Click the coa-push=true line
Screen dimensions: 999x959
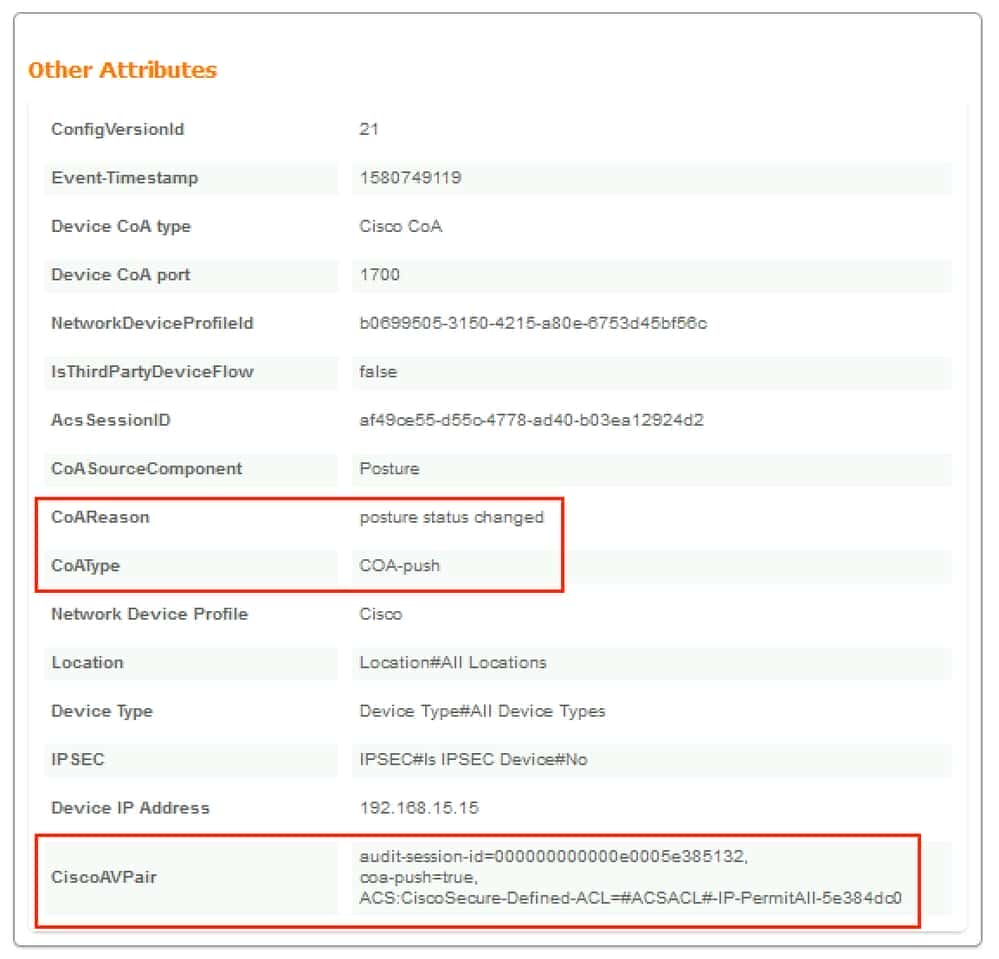coord(419,877)
